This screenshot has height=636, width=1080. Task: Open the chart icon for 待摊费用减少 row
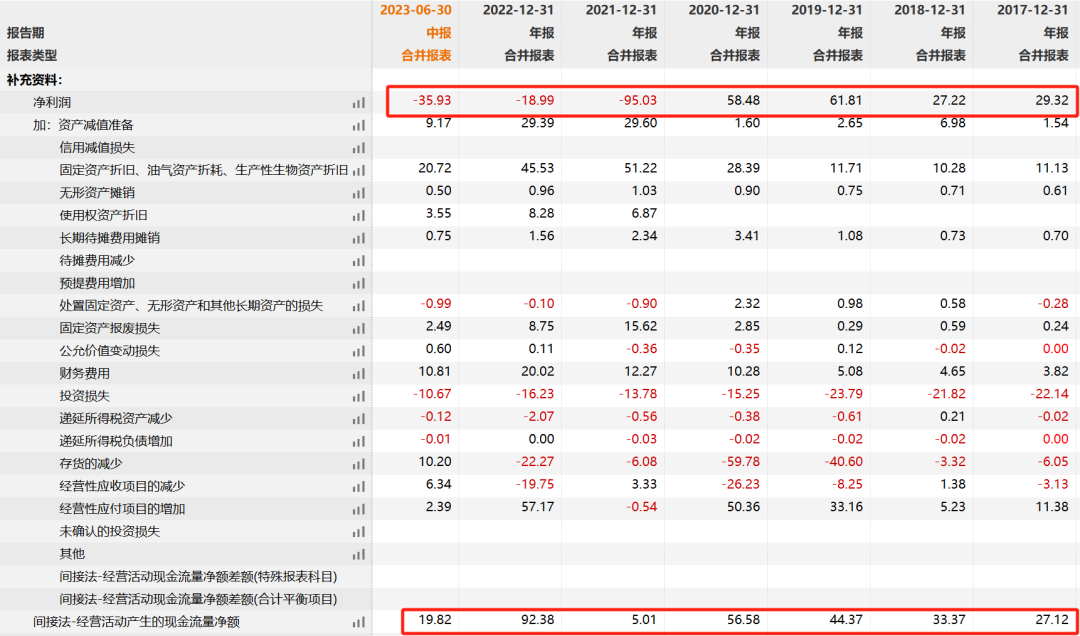[358, 261]
